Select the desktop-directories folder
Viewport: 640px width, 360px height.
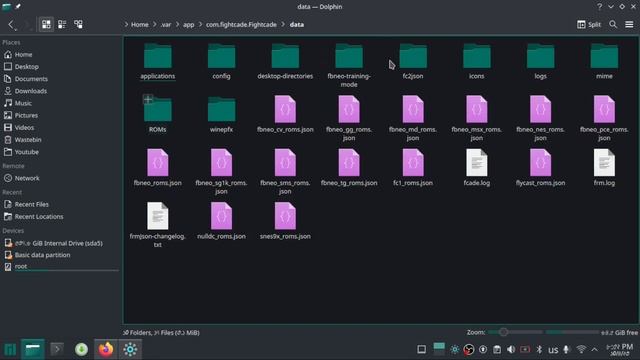coord(285,61)
